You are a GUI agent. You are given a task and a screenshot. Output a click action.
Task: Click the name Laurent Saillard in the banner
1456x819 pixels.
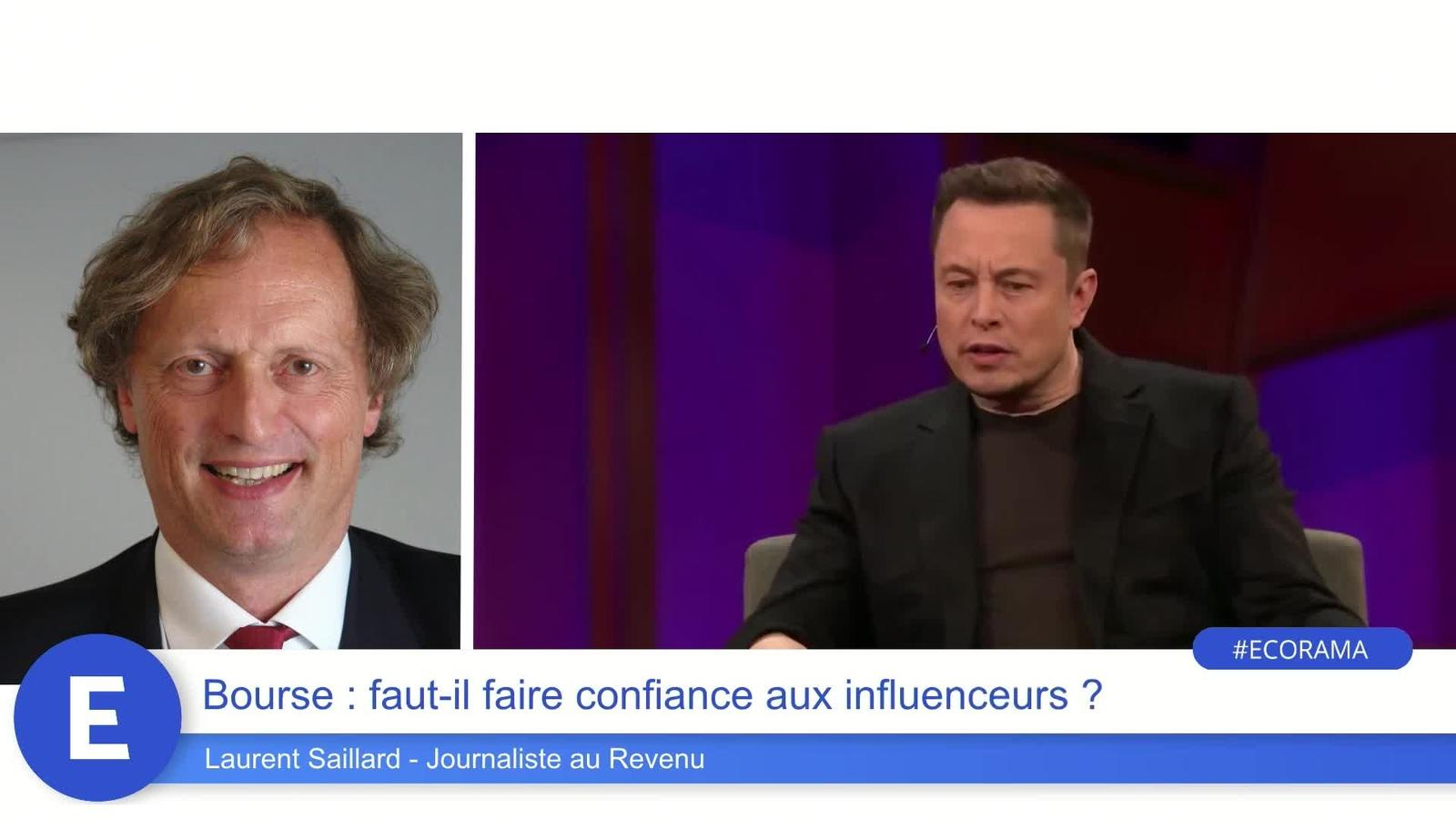pos(302,759)
